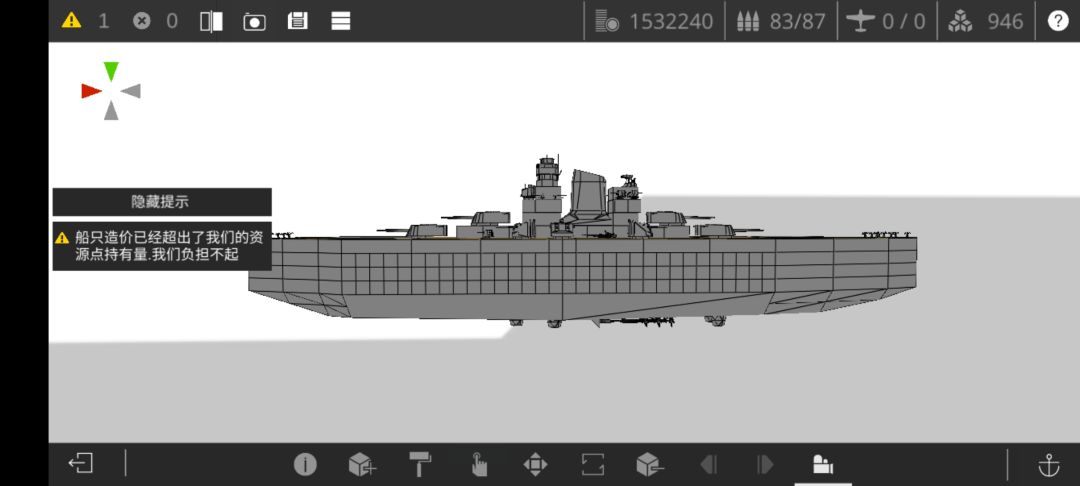
Task: Click the green arrow on view orientation gizmo
Action: pyautogui.click(x=112, y=72)
